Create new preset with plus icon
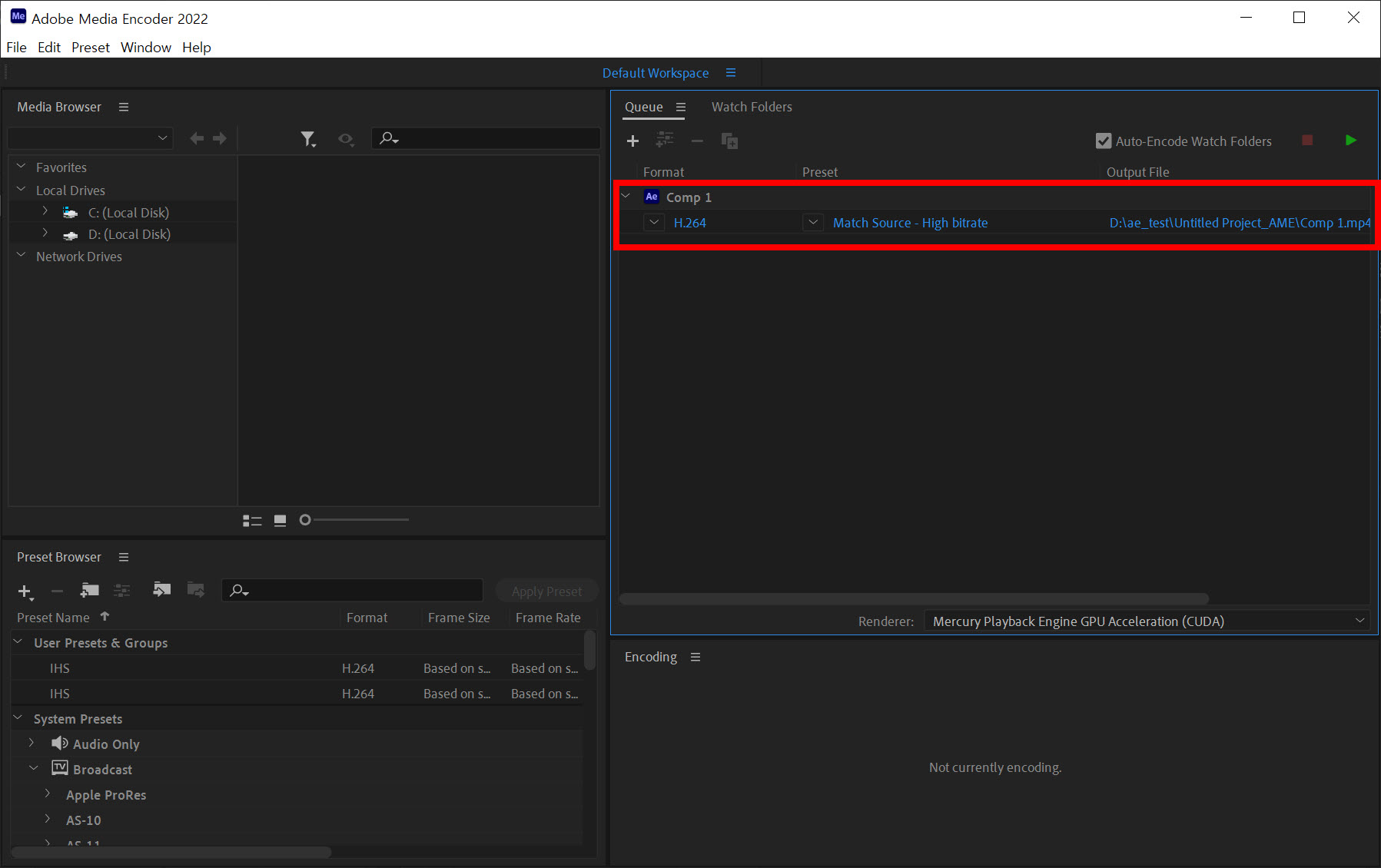The height and width of the screenshot is (868, 1381). point(25,591)
